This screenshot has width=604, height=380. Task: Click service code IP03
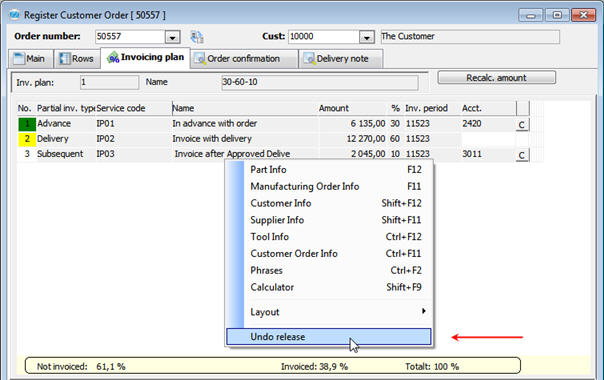point(106,154)
